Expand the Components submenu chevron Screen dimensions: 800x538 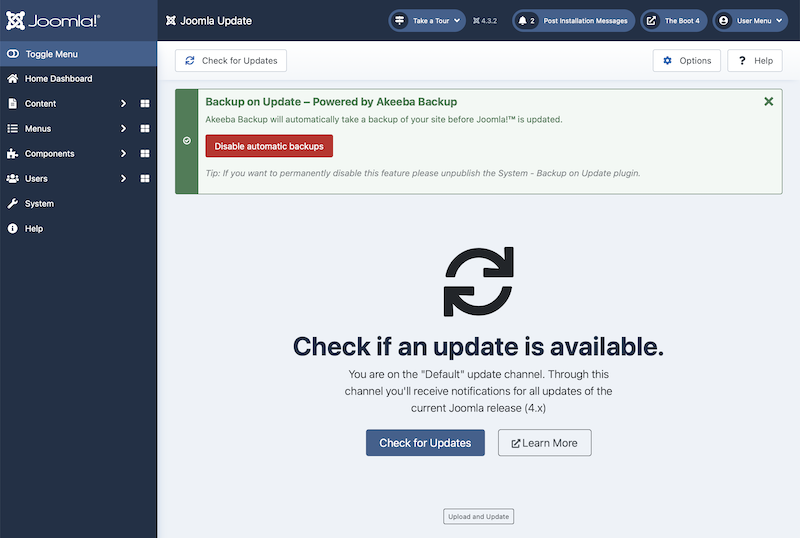click(123, 154)
